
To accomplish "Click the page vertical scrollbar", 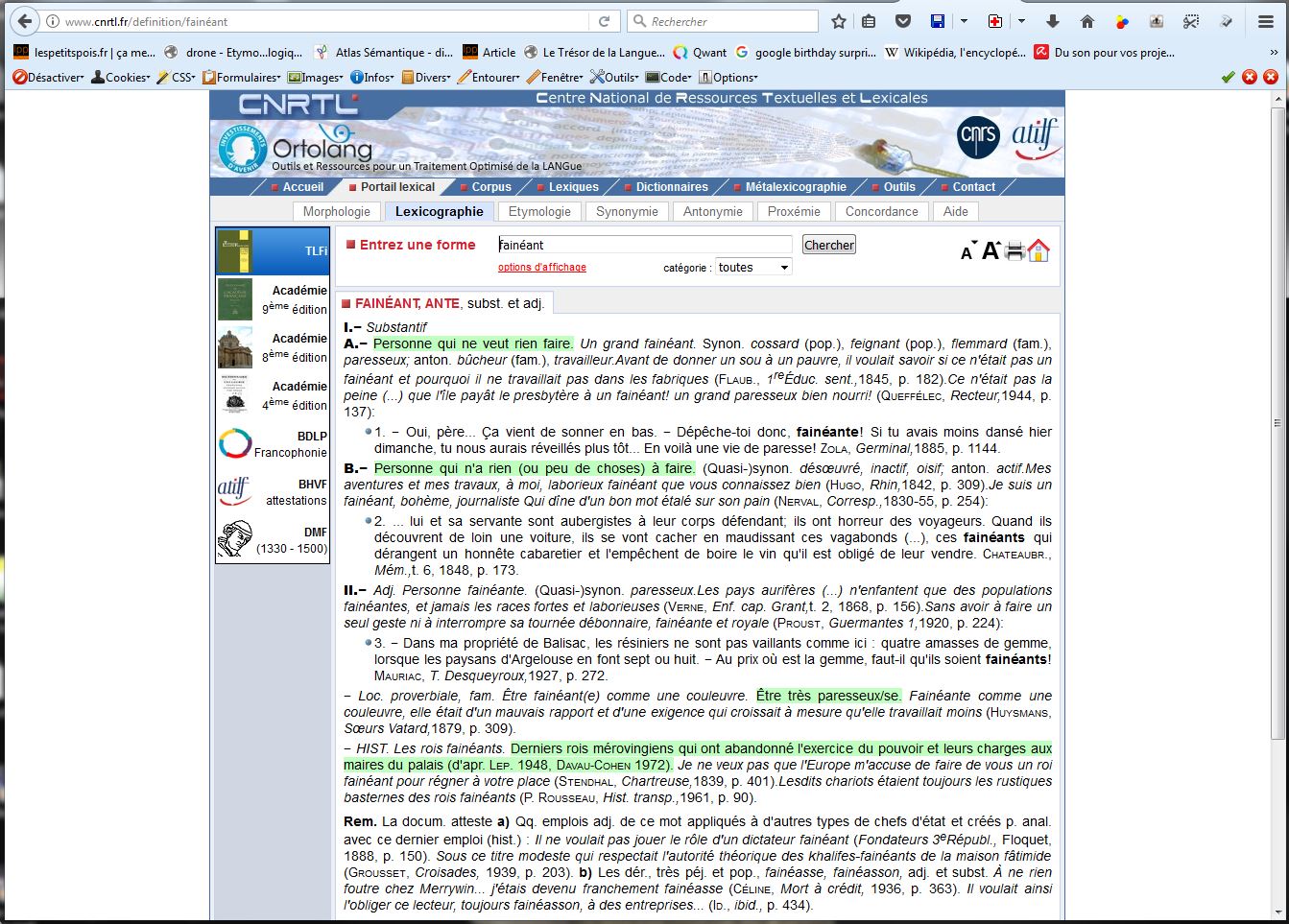I will tap(1277, 422).
